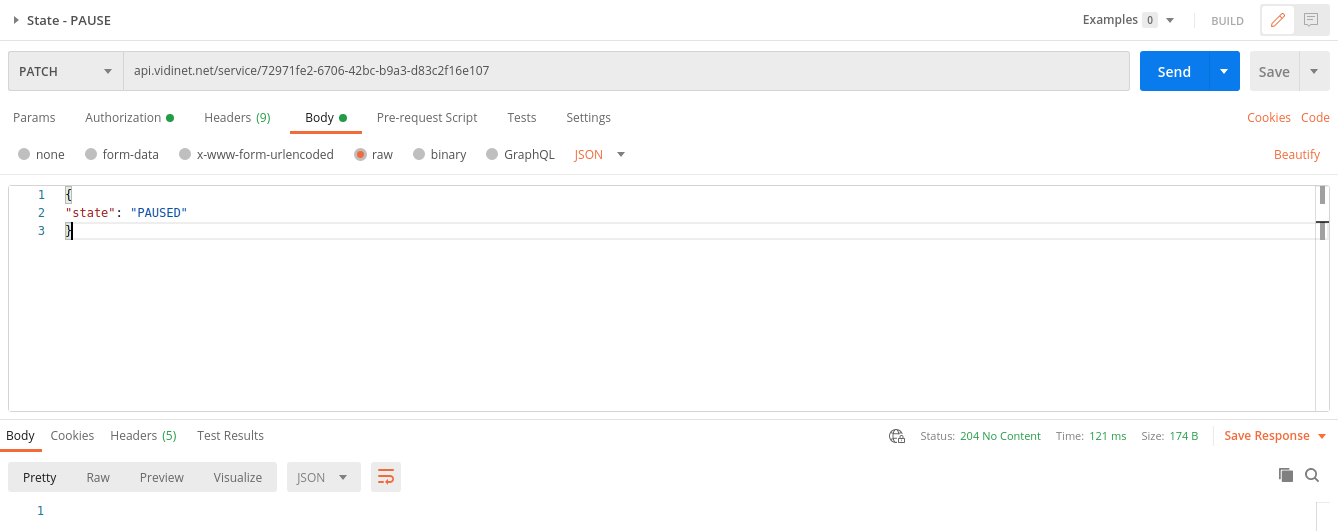The height and width of the screenshot is (531, 1338).
Task: Click the search icon in response
Action: pyautogui.click(x=1312, y=476)
